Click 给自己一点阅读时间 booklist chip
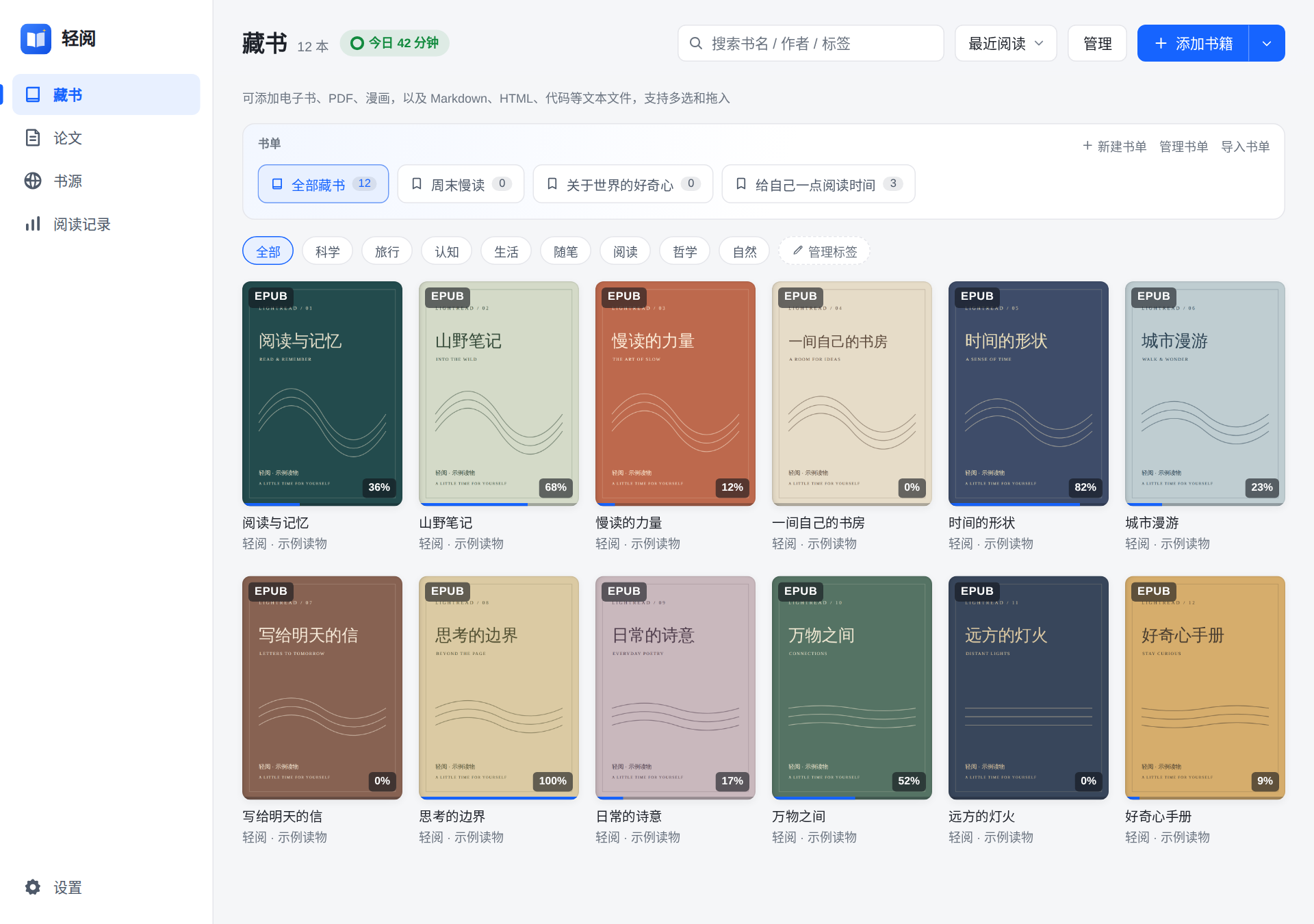 [x=819, y=183]
